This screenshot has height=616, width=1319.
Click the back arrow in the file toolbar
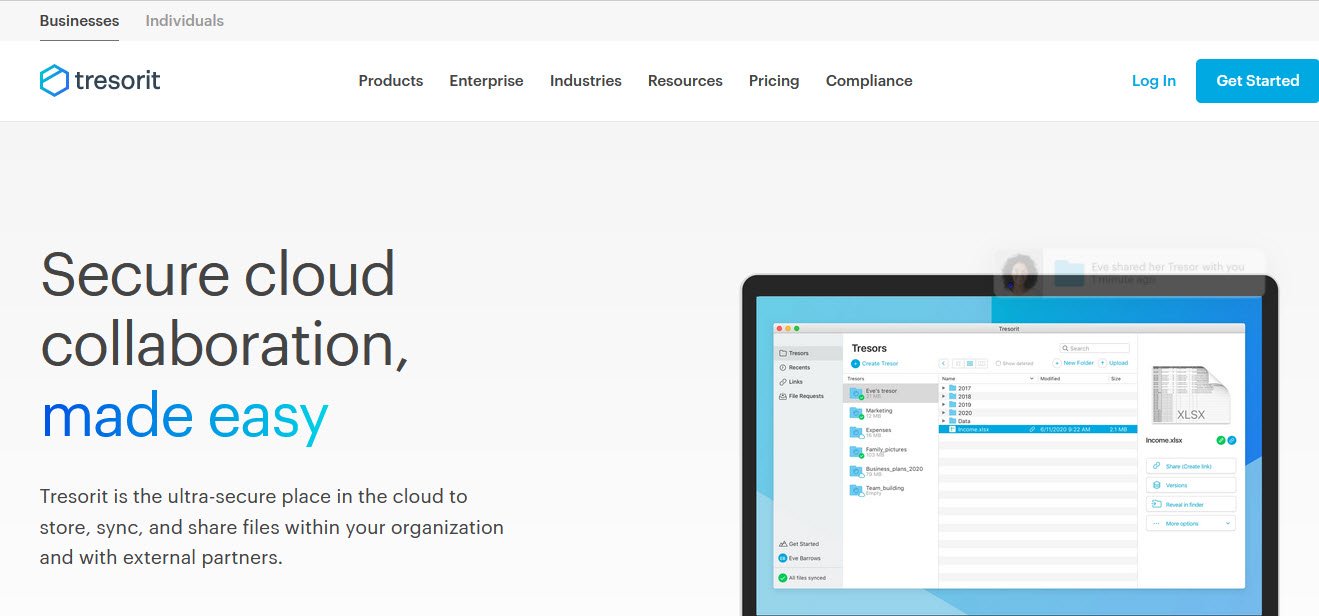pyautogui.click(x=944, y=363)
